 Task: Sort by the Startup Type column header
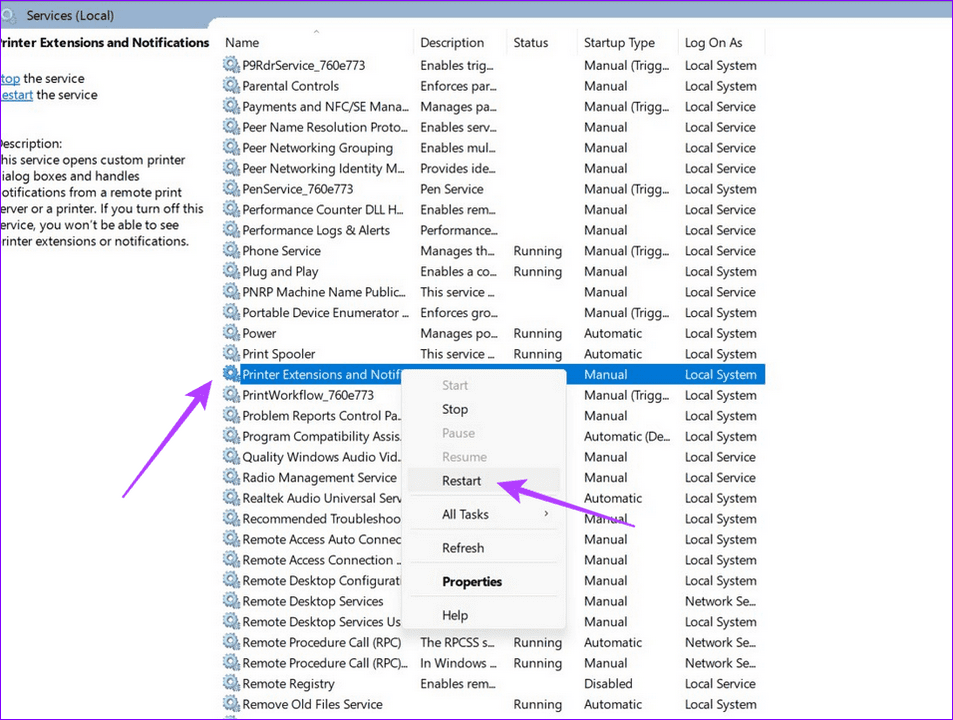point(619,43)
